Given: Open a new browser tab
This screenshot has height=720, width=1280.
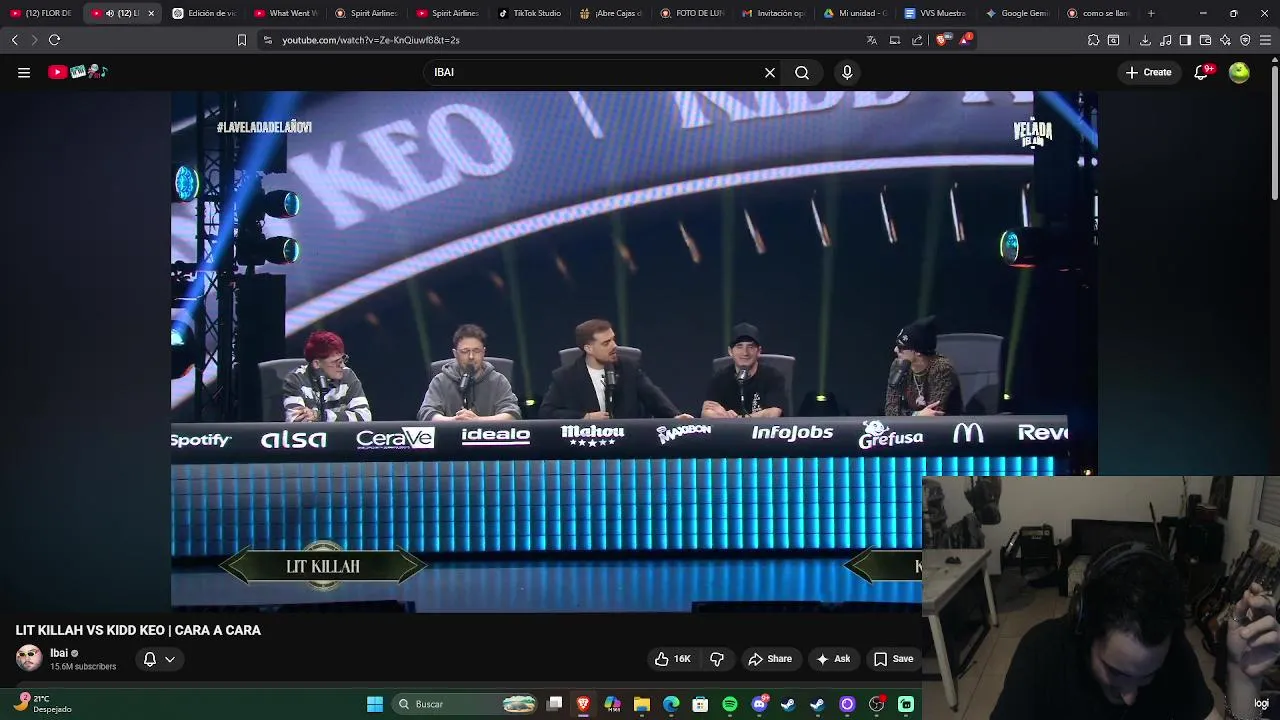Looking at the screenshot, I should point(1151,13).
